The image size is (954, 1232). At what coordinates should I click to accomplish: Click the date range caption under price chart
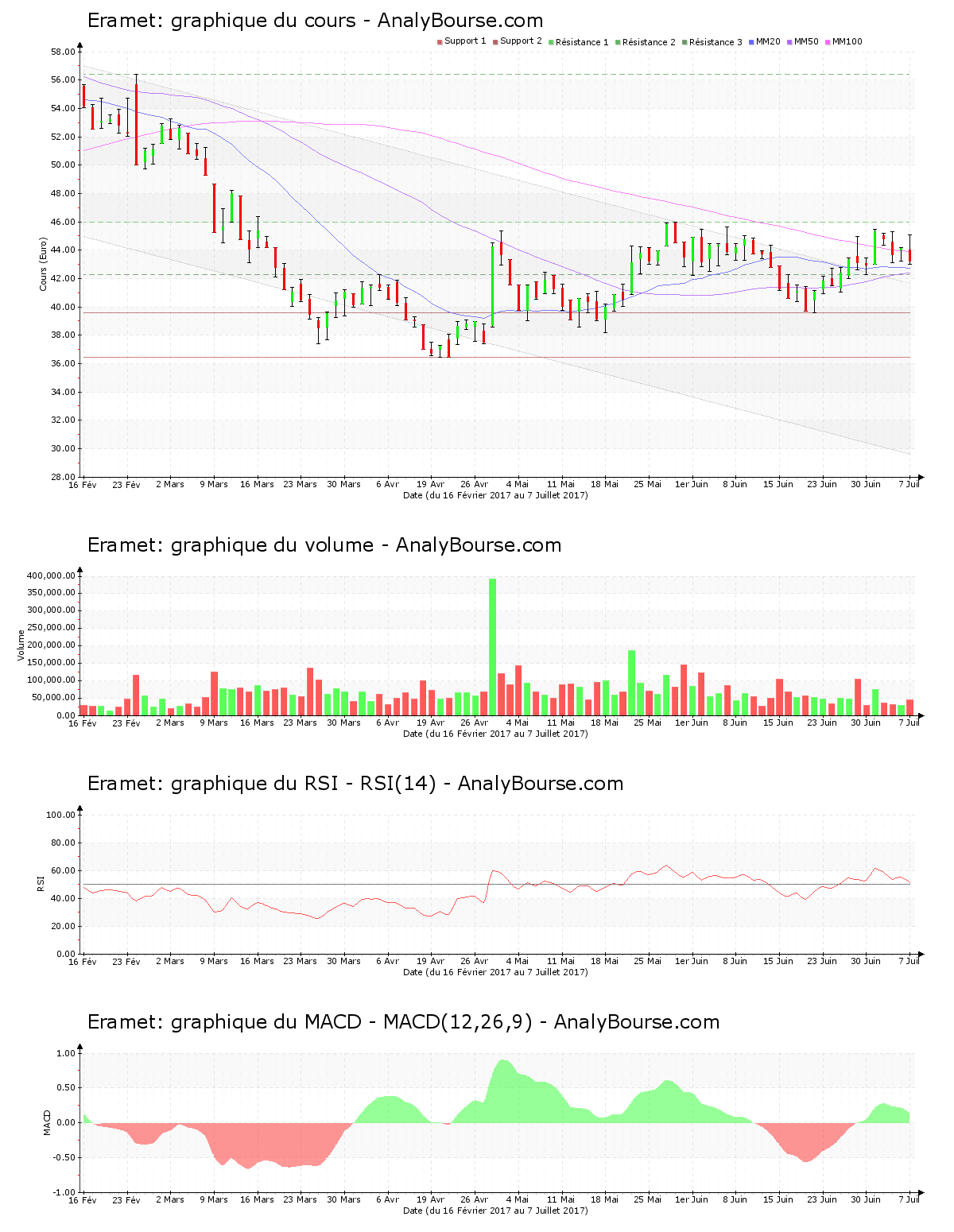495,495
